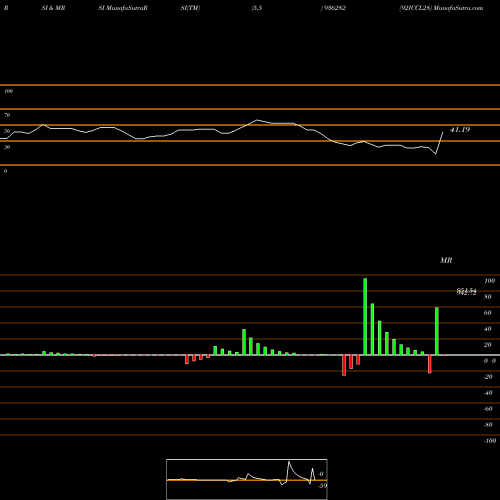The width and height of the screenshot is (500, 500).
Task: Click the RSI axis label 100
Action: coord(8,91)
